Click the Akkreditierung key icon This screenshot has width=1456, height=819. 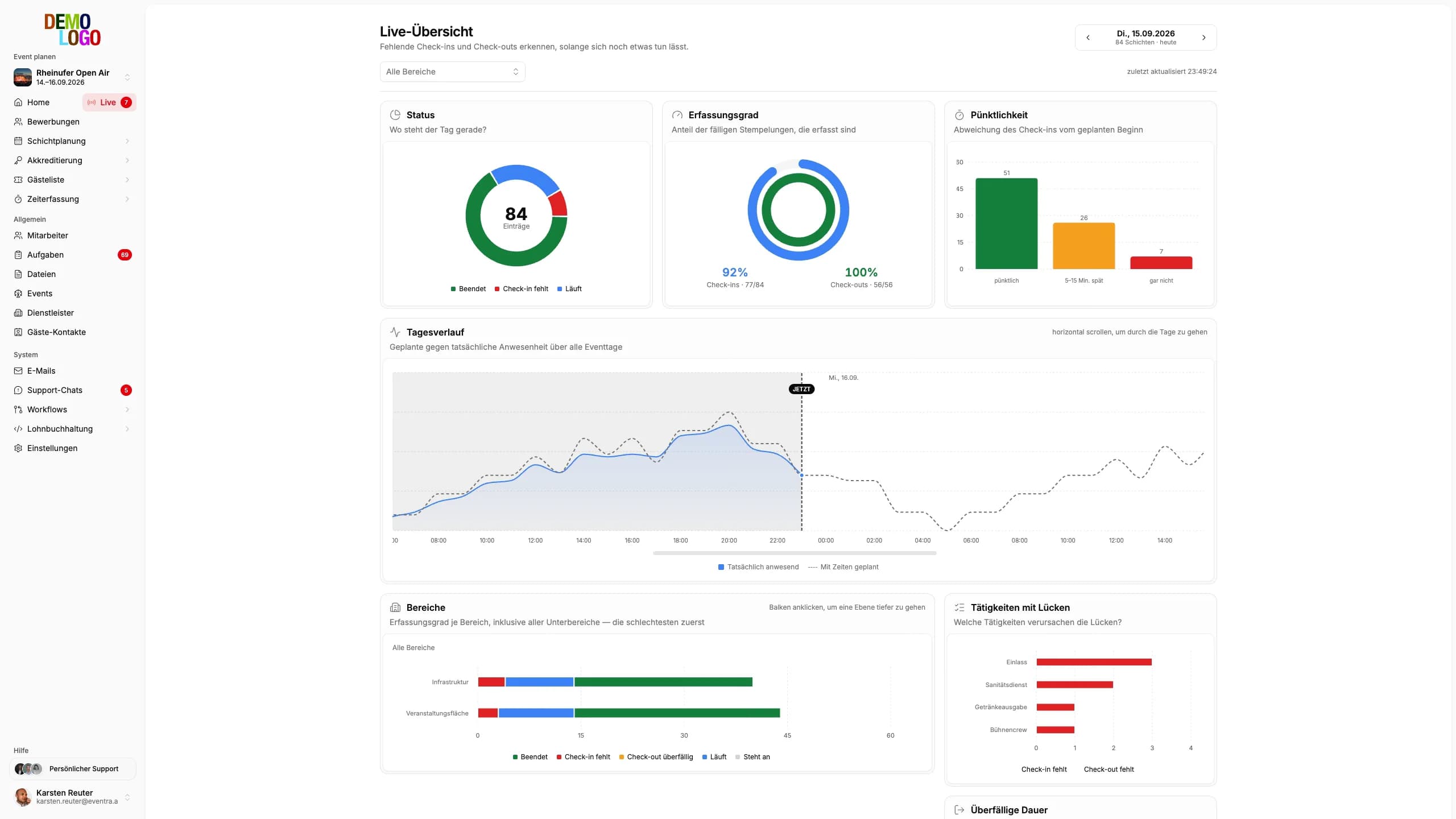tap(18, 160)
